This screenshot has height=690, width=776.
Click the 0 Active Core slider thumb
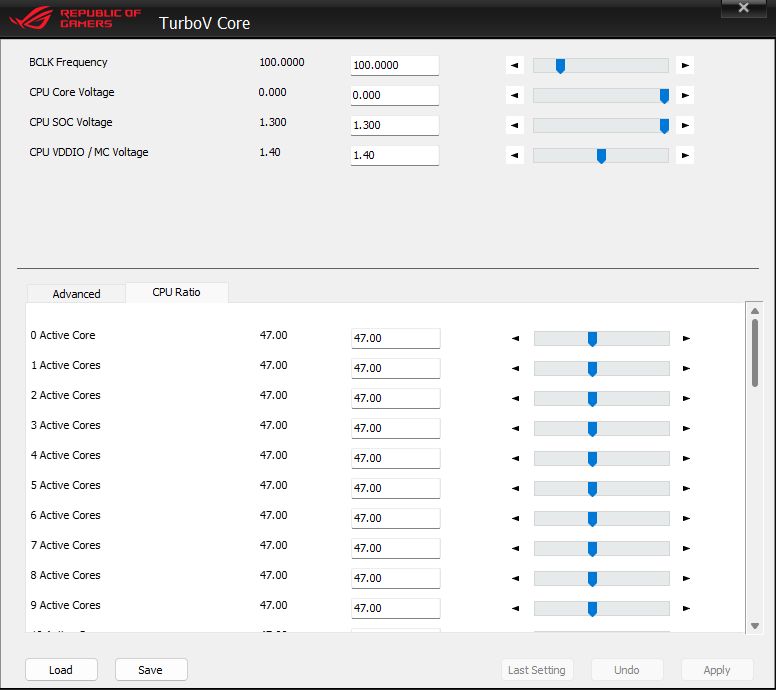(592, 339)
